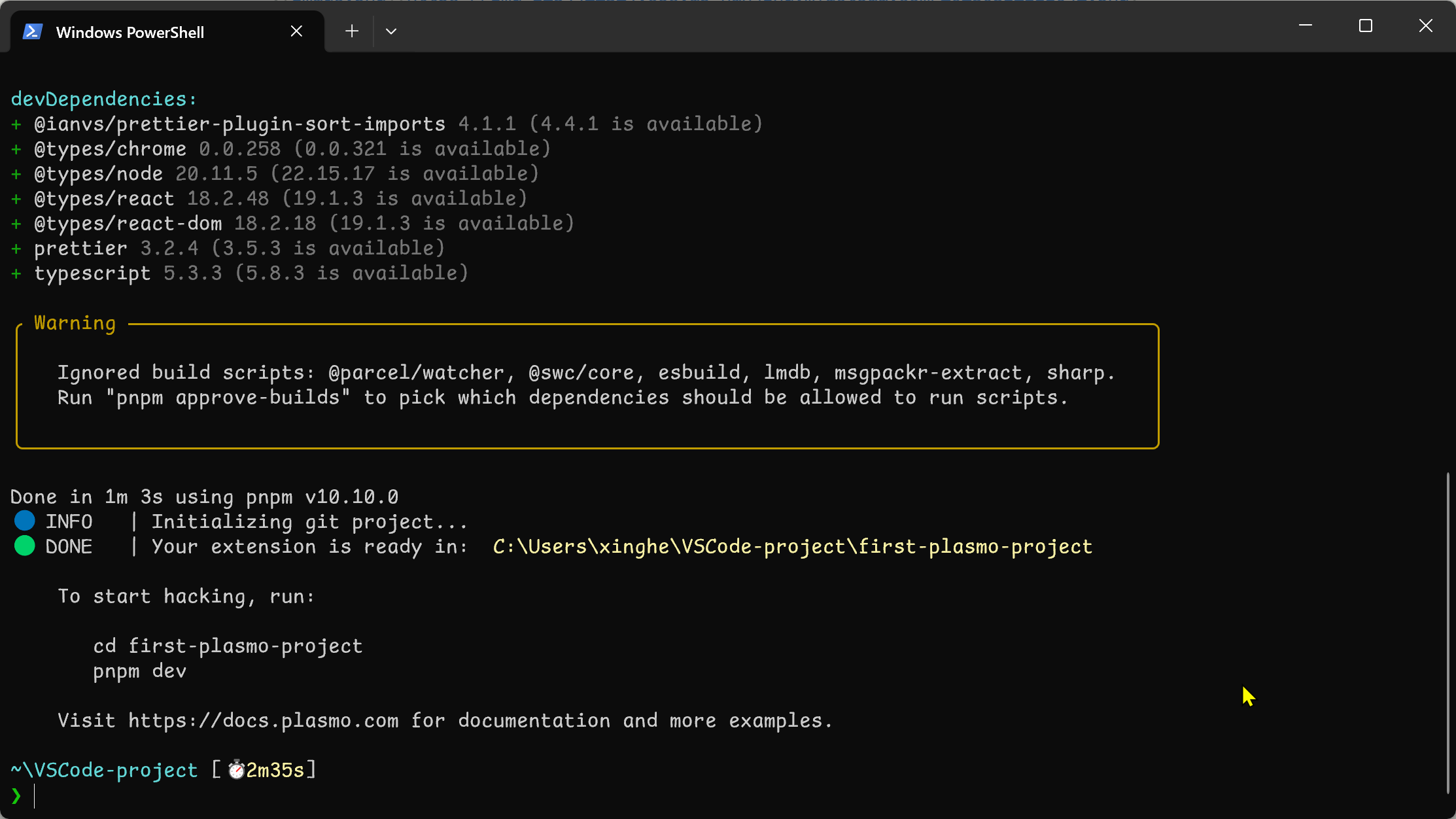
Task: Expand the new tab profile dropdown
Action: tap(391, 31)
